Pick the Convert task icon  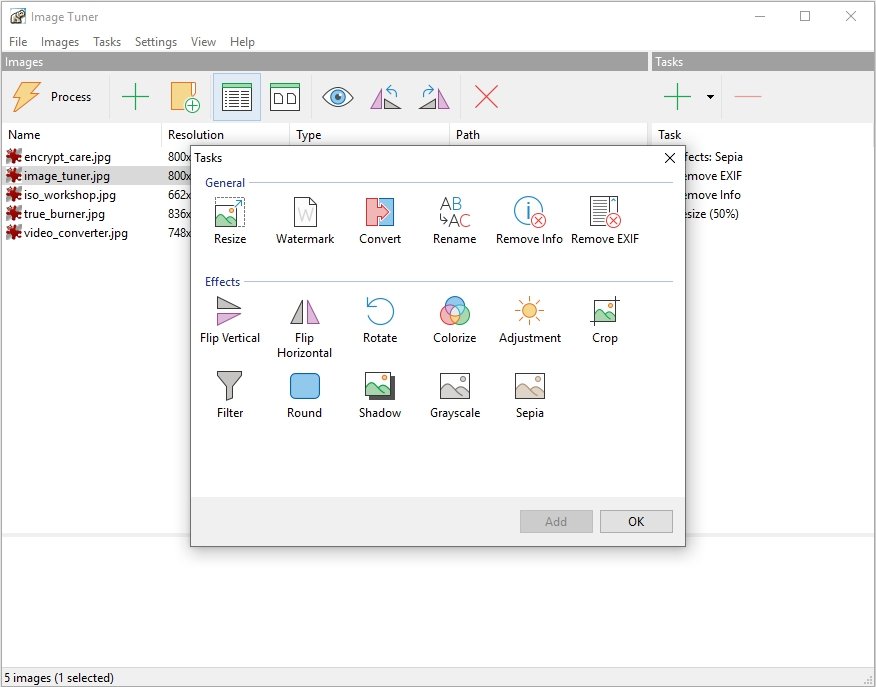[380, 212]
